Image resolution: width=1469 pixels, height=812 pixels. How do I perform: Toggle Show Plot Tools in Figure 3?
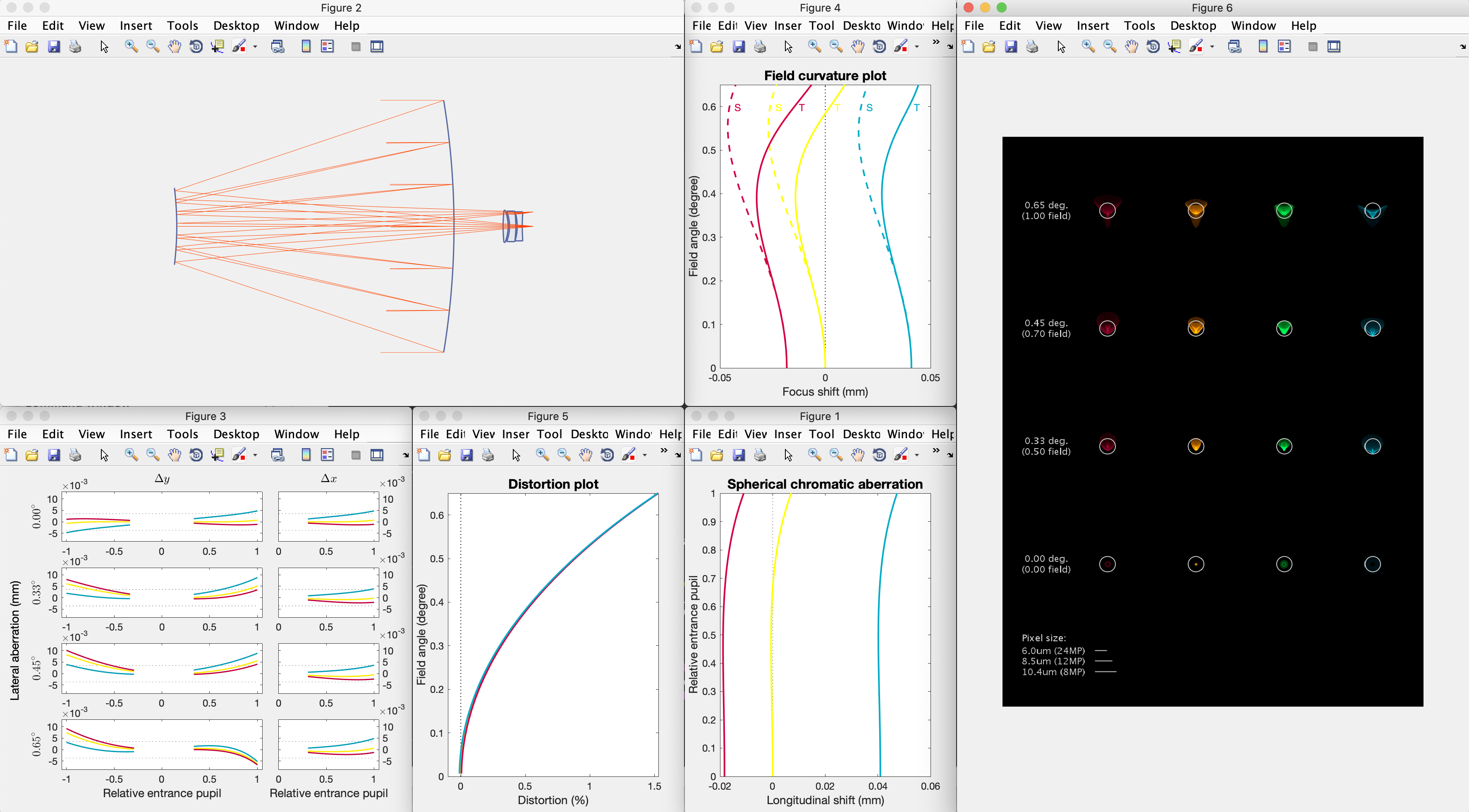pos(377,455)
